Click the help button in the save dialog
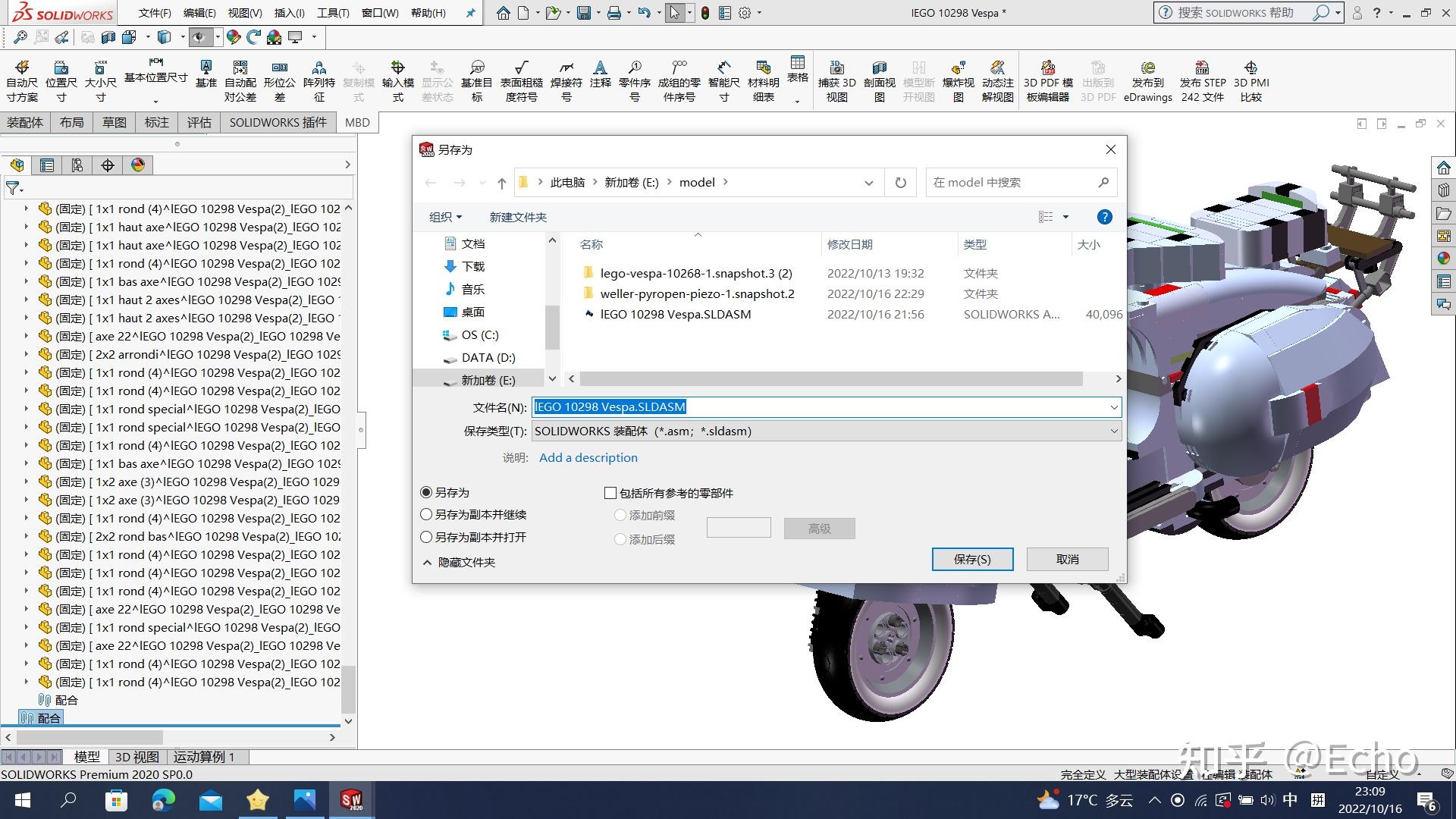Screen dimensions: 1456x819 click(1105, 218)
